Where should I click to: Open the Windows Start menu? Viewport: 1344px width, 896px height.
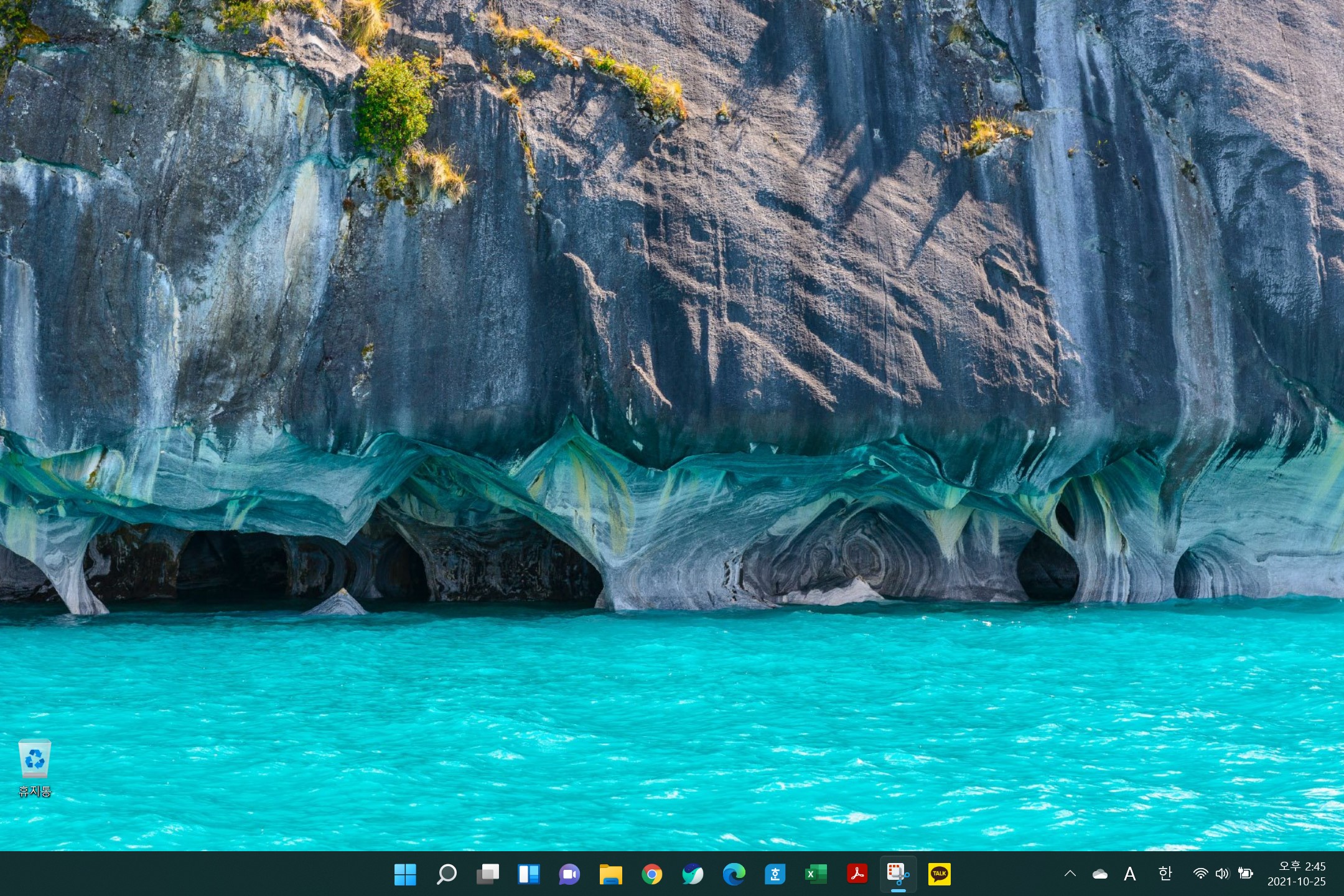pos(405,874)
